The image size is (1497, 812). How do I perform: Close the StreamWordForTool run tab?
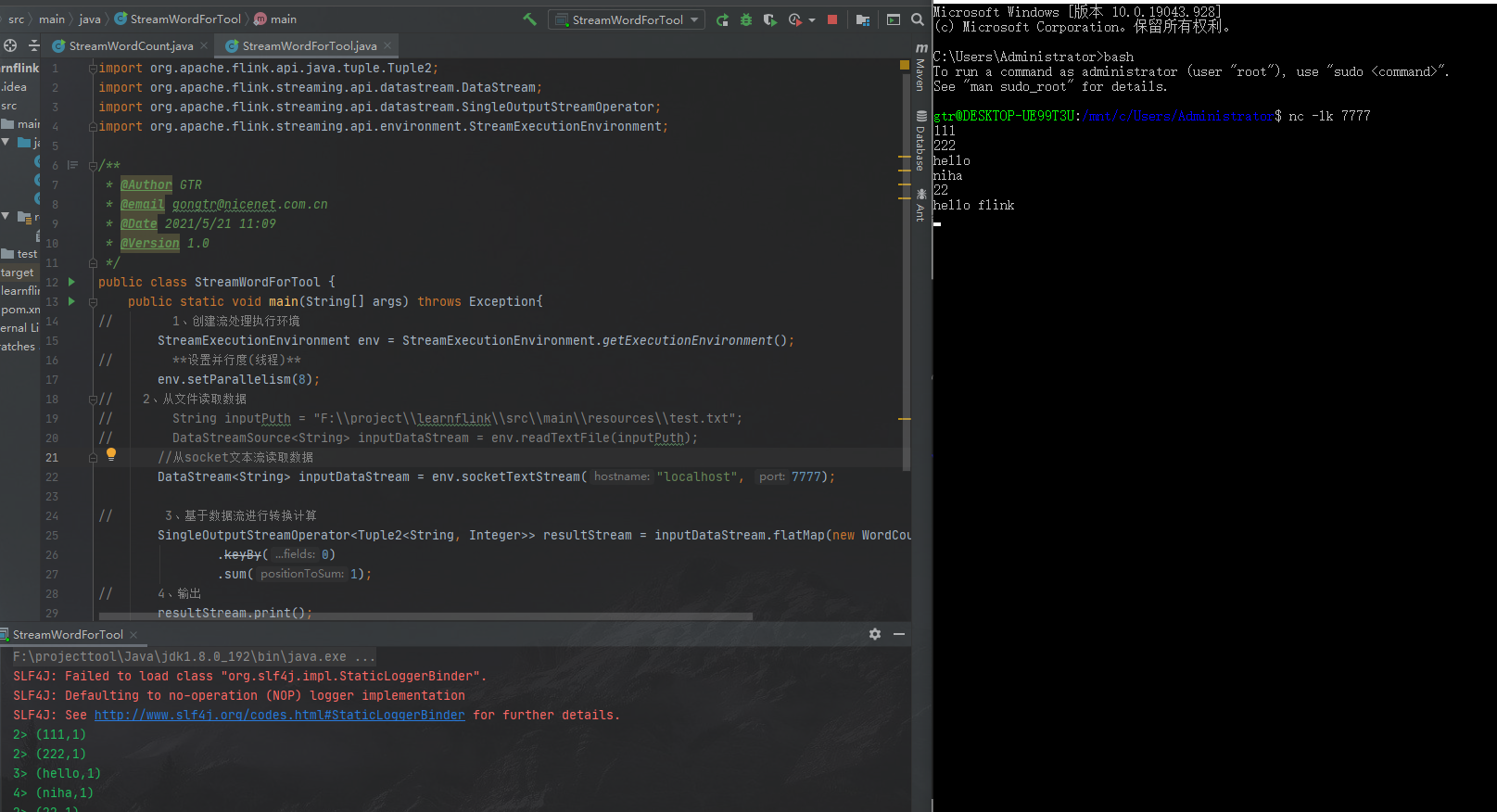pyautogui.click(x=133, y=634)
